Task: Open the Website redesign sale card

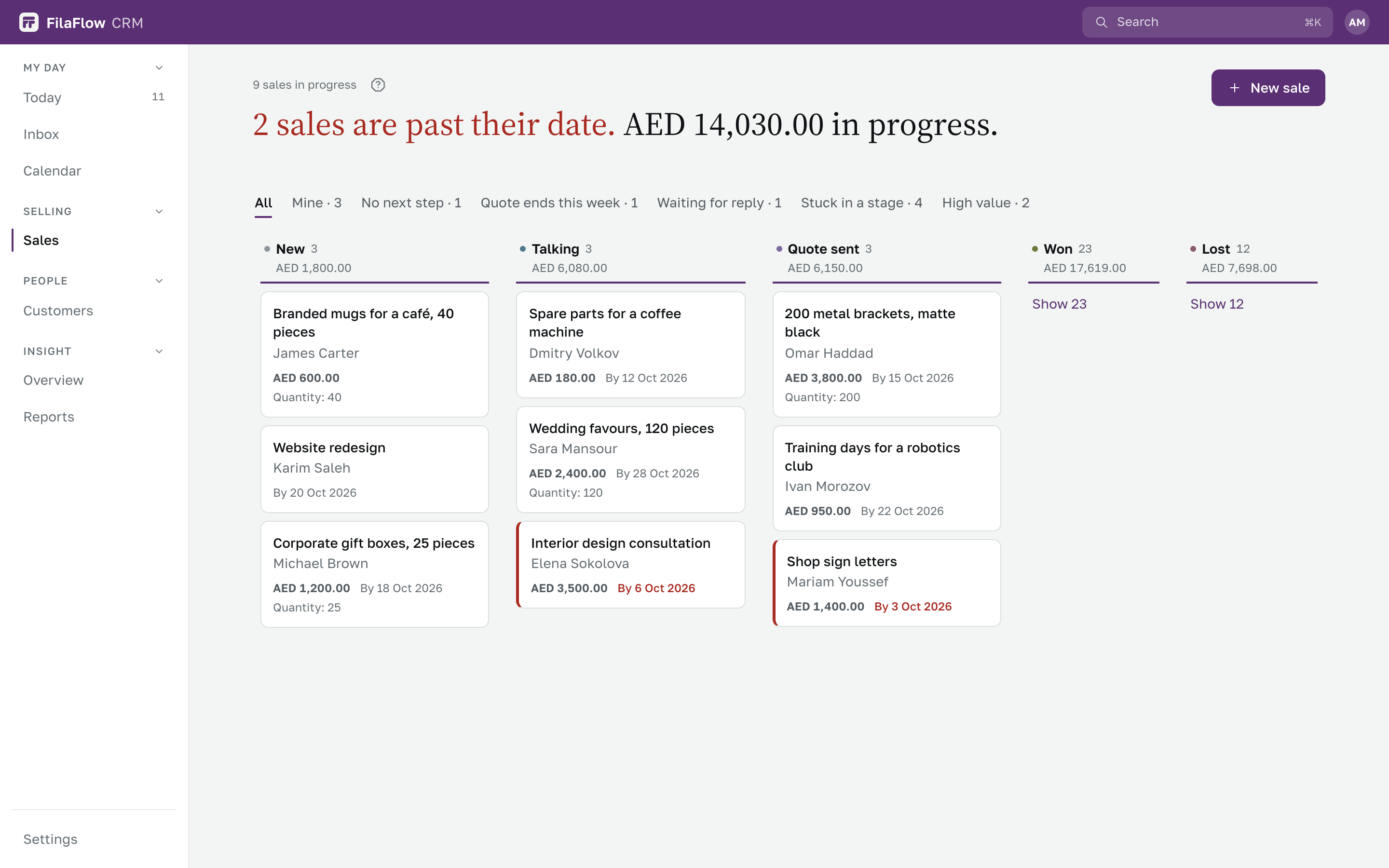Action: pyautogui.click(x=375, y=470)
